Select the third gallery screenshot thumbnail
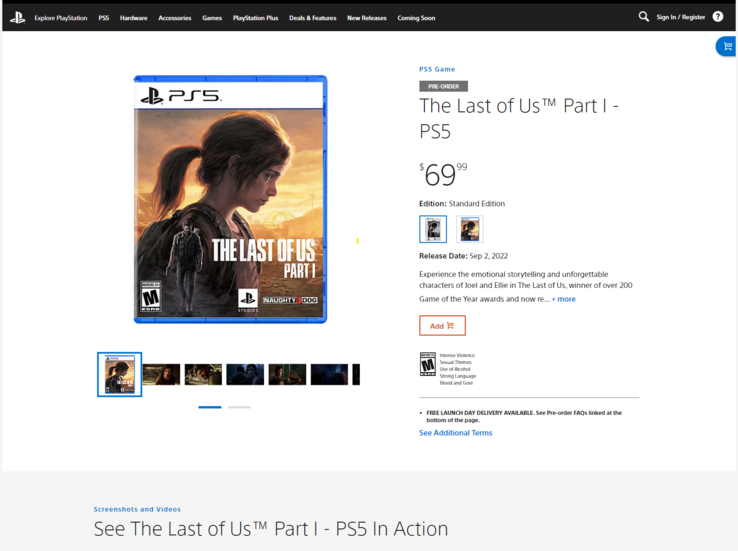The image size is (738, 551). tap(203, 375)
